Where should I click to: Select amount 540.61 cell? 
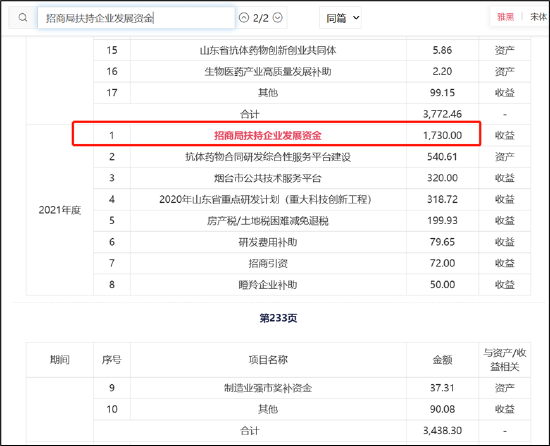(x=442, y=157)
